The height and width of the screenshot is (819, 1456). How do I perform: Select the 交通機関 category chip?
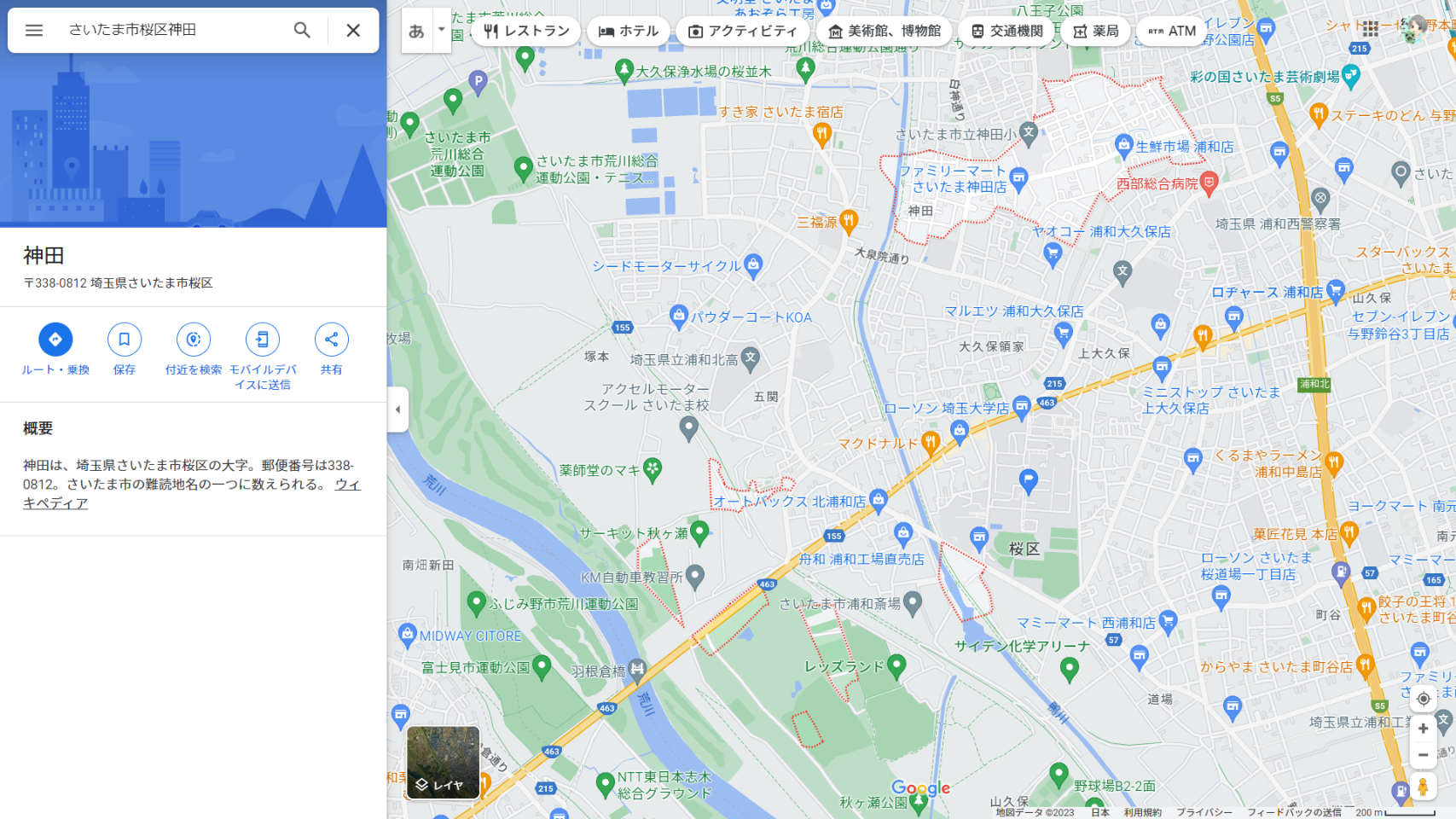(x=1006, y=31)
